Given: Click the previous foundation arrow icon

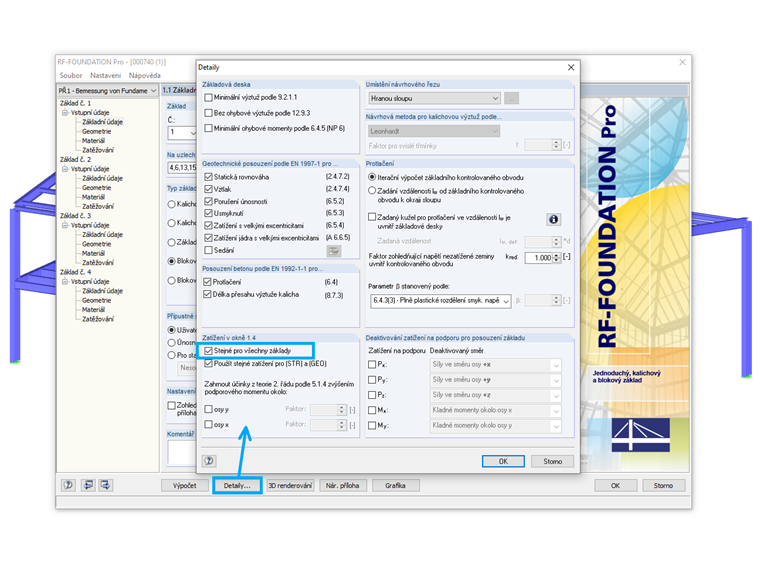Looking at the screenshot, I should pos(88,485).
